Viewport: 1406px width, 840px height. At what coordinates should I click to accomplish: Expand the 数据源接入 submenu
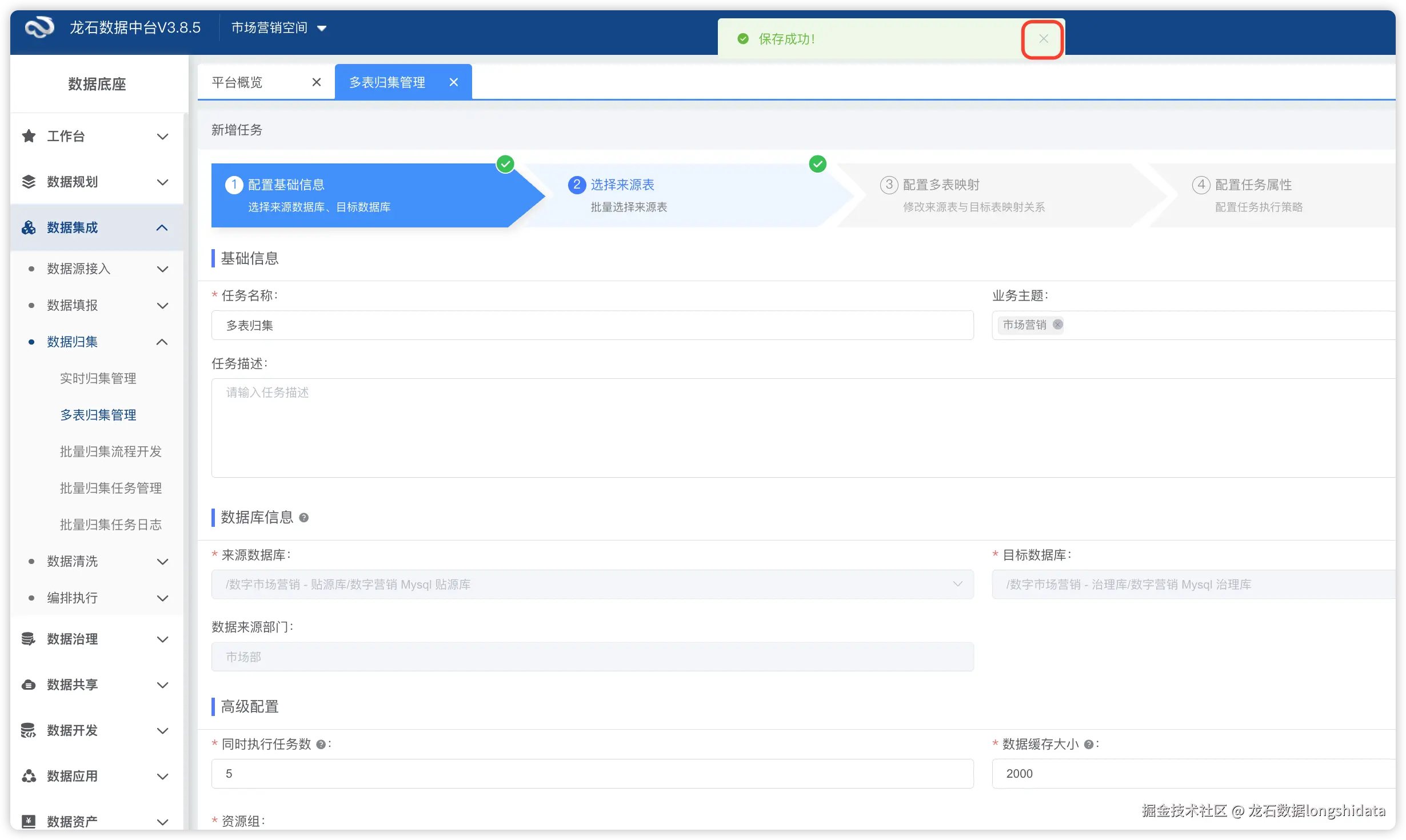162,269
